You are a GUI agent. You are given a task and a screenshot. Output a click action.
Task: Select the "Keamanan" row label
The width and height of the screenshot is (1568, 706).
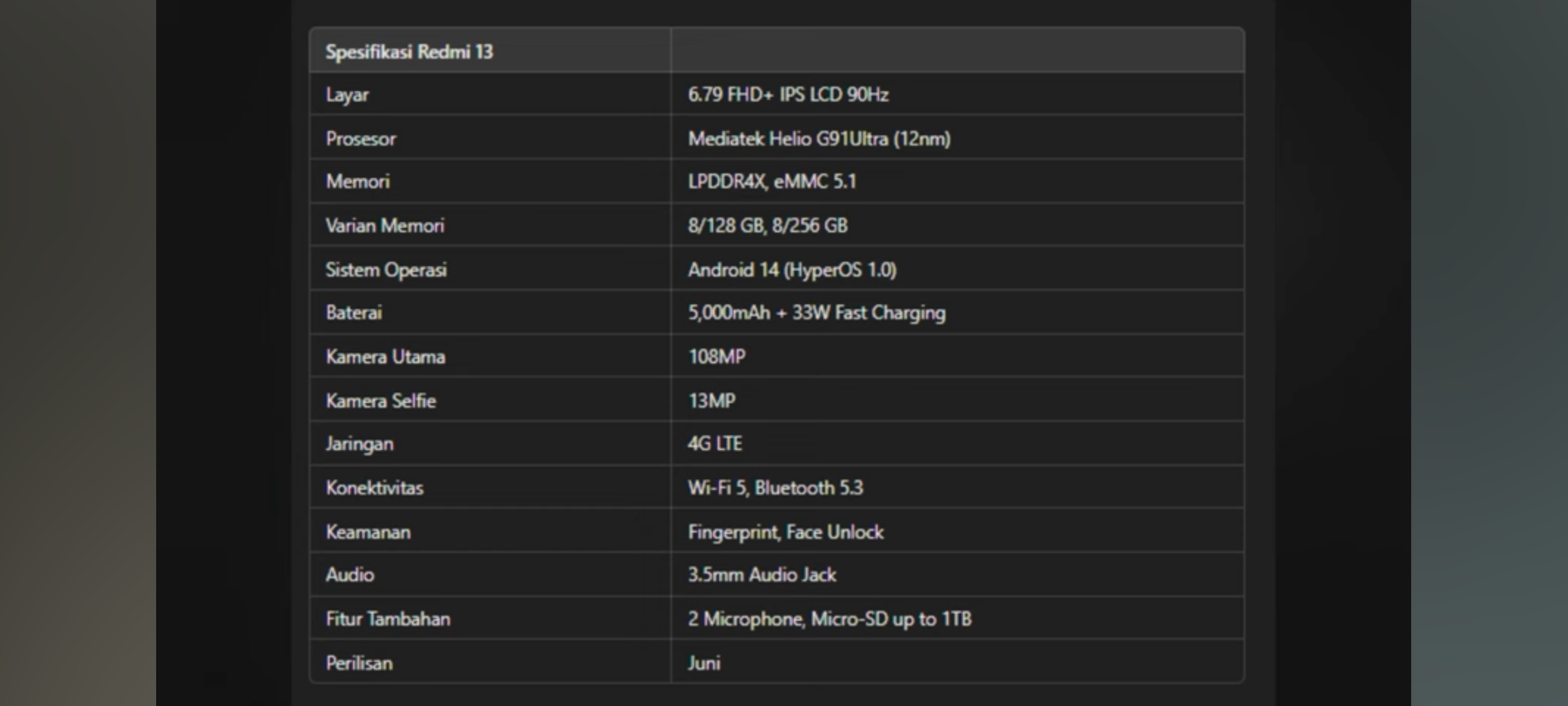click(368, 532)
